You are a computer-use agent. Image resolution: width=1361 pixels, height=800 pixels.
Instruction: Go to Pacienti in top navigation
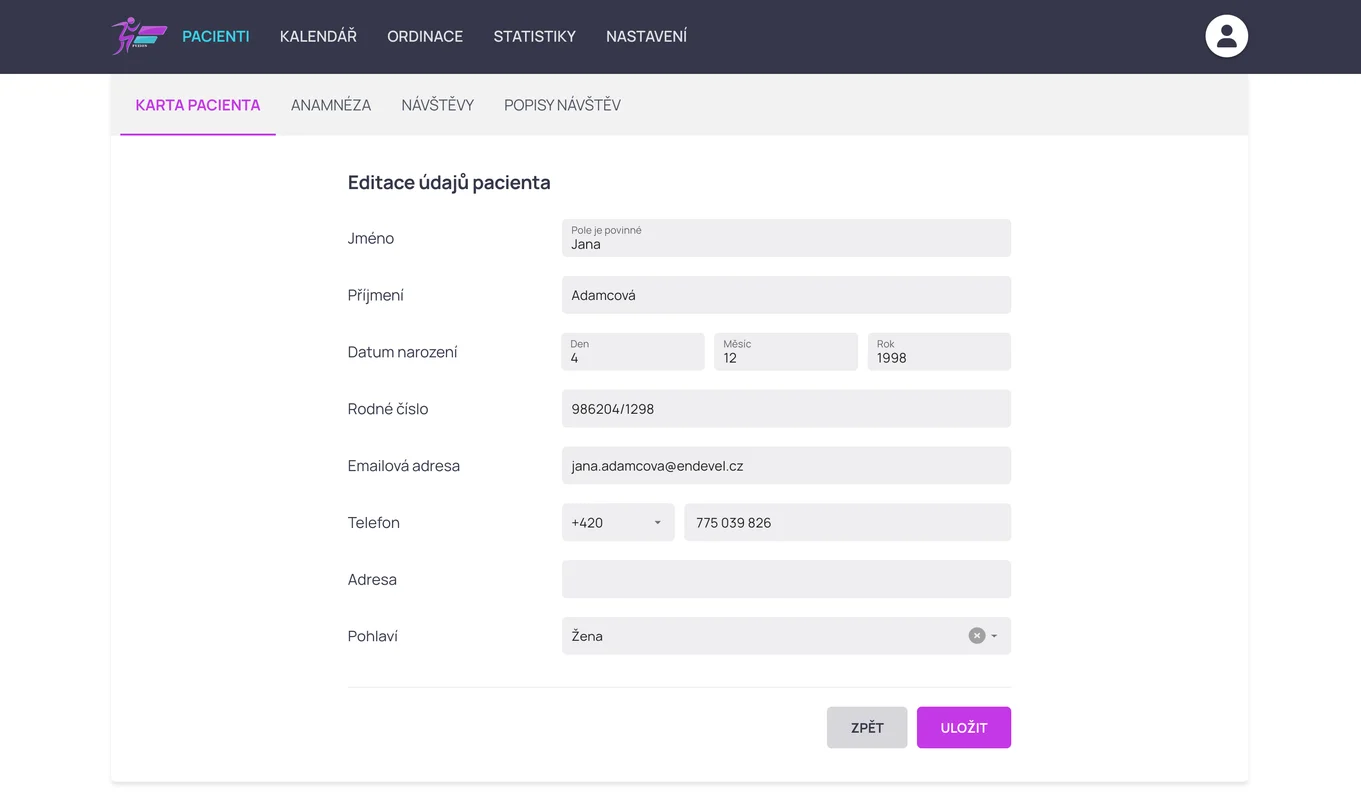(215, 36)
